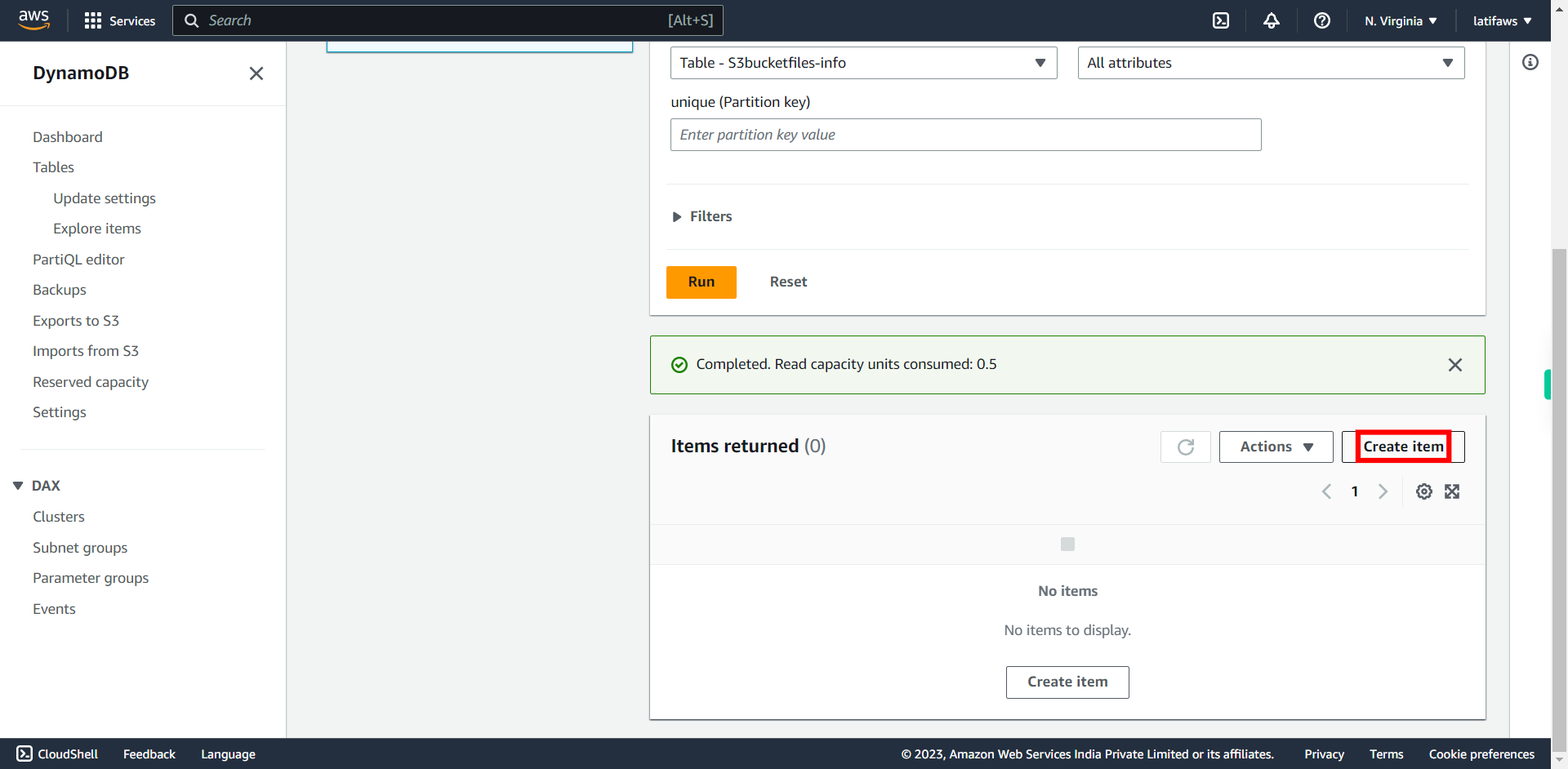Open the Table - S3bucketfiles-info dropdown

[x=864, y=63]
